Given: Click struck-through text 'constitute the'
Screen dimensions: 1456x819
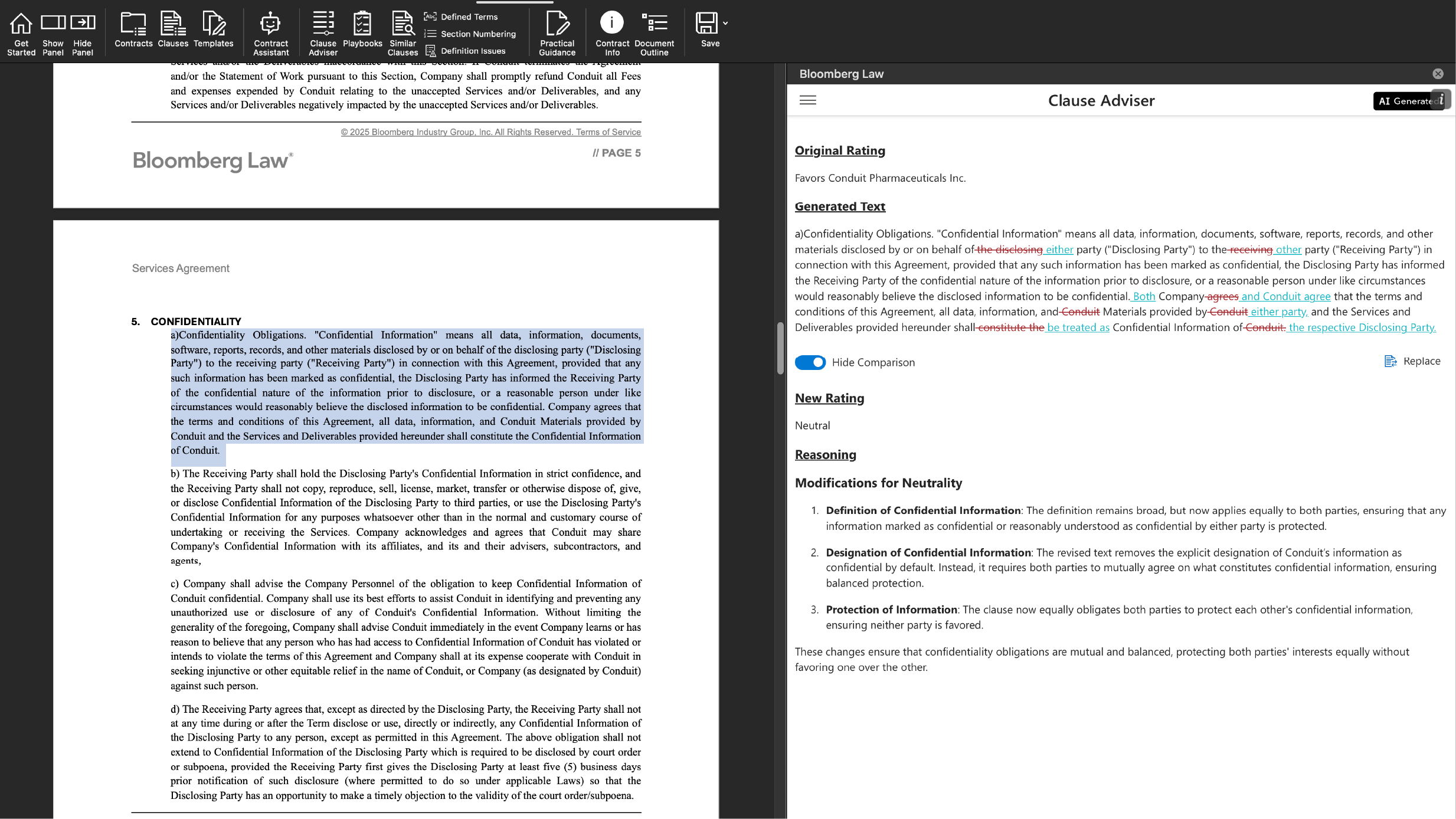Looking at the screenshot, I should tap(1011, 327).
